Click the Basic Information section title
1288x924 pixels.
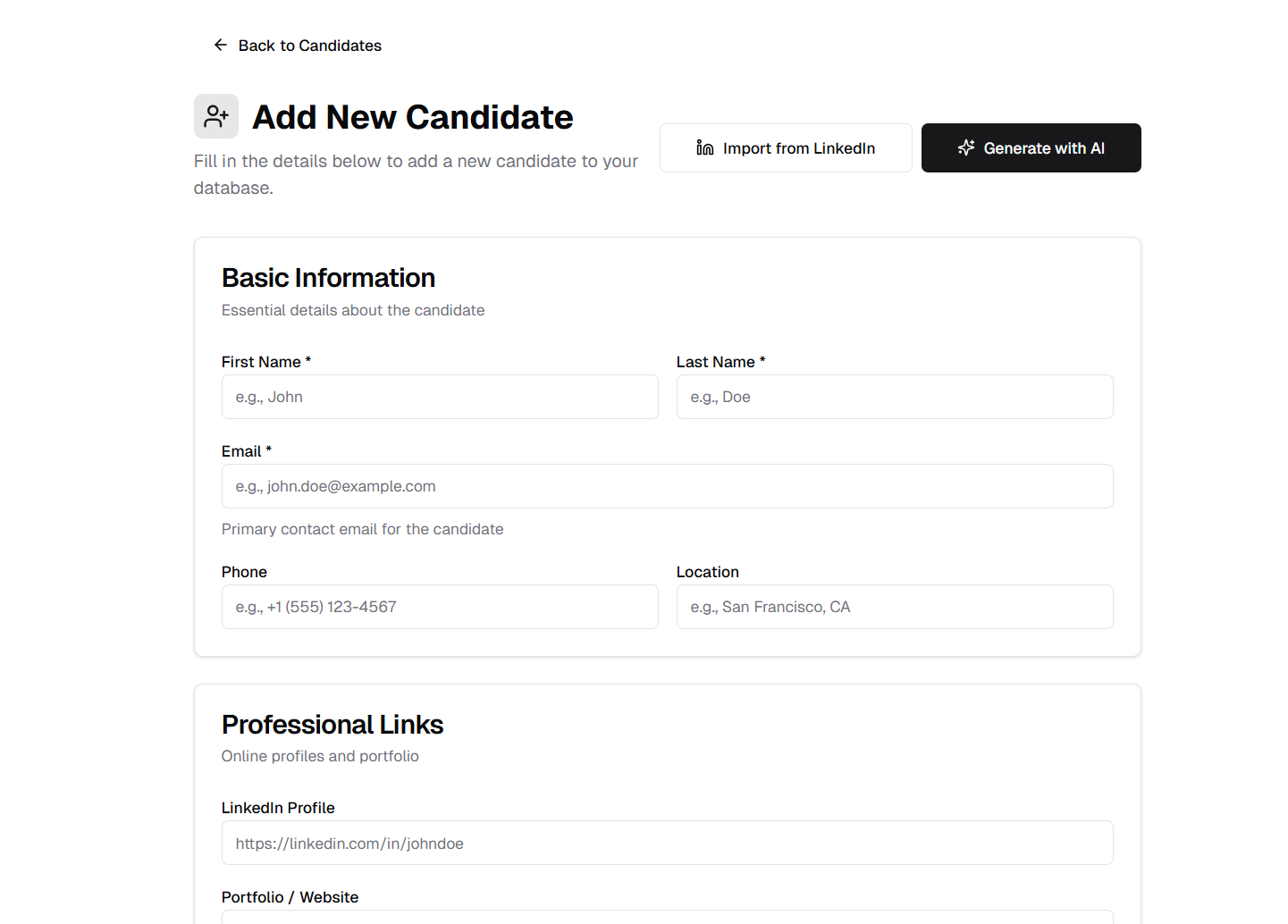(328, 278)
